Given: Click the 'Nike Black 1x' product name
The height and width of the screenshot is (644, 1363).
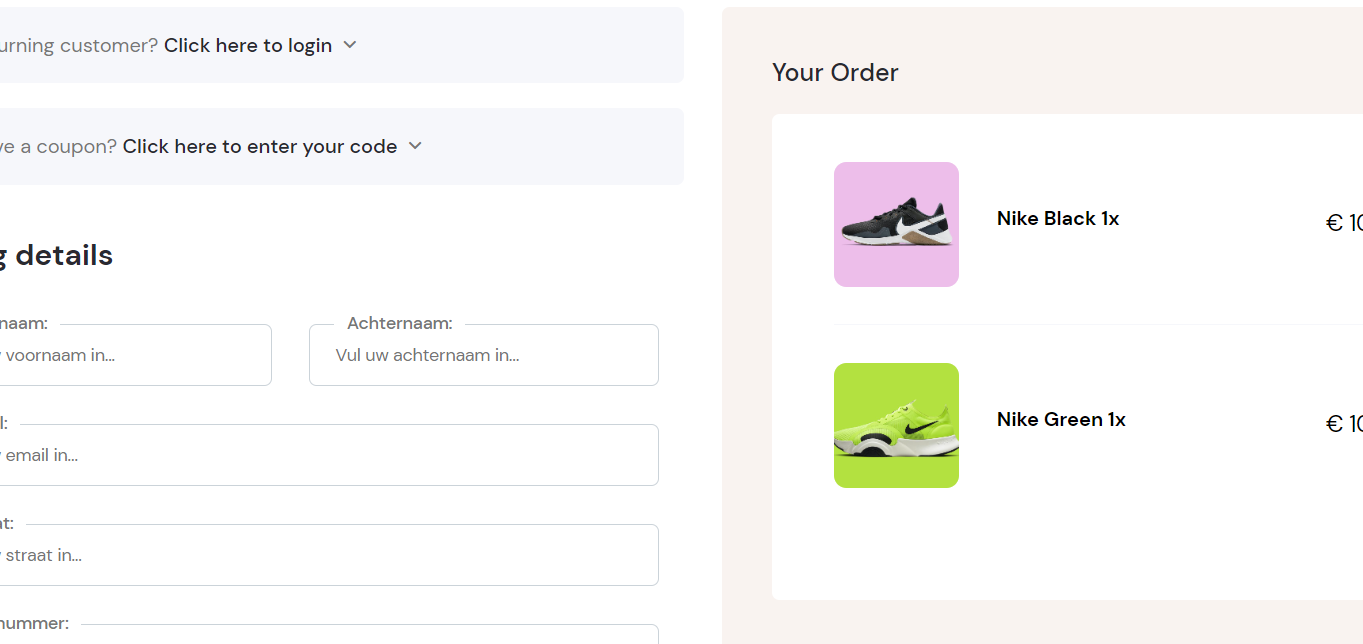Looking at the screenshot, I should (x=1058, y=219).
